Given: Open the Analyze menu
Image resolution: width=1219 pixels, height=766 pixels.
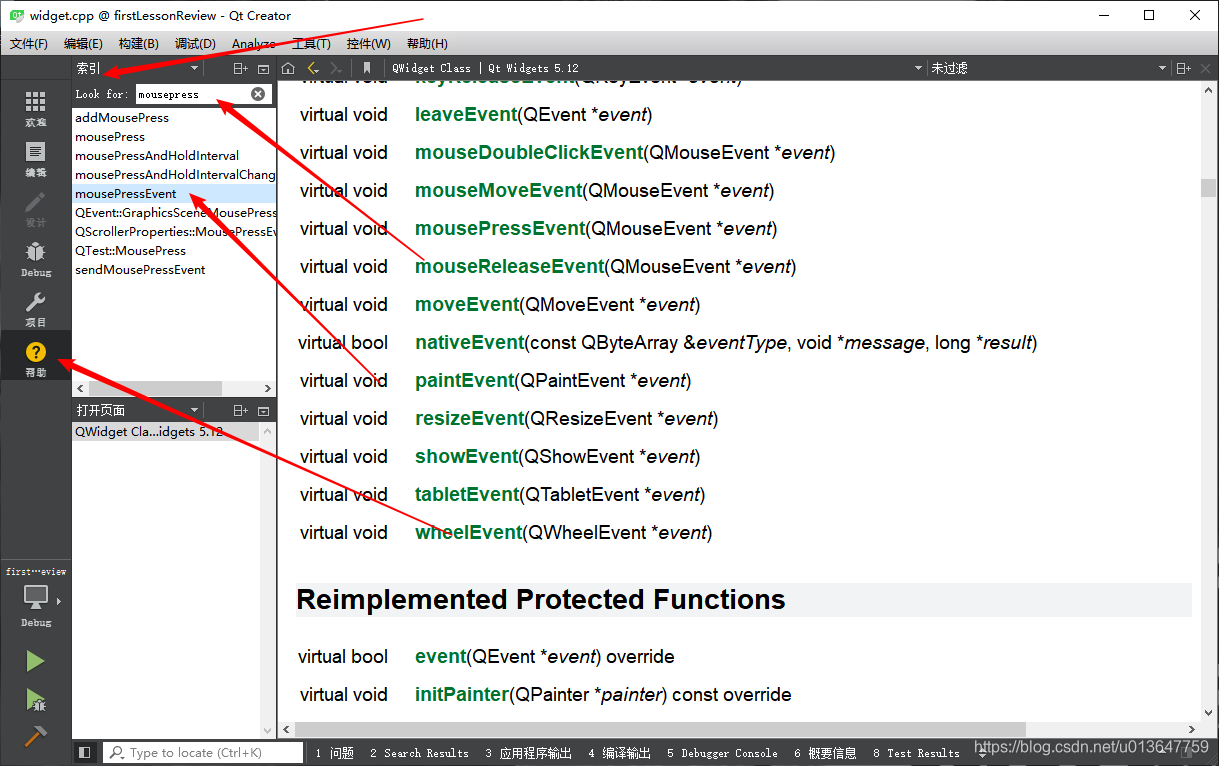Looking at the screenshot, I should coord(254,43).
